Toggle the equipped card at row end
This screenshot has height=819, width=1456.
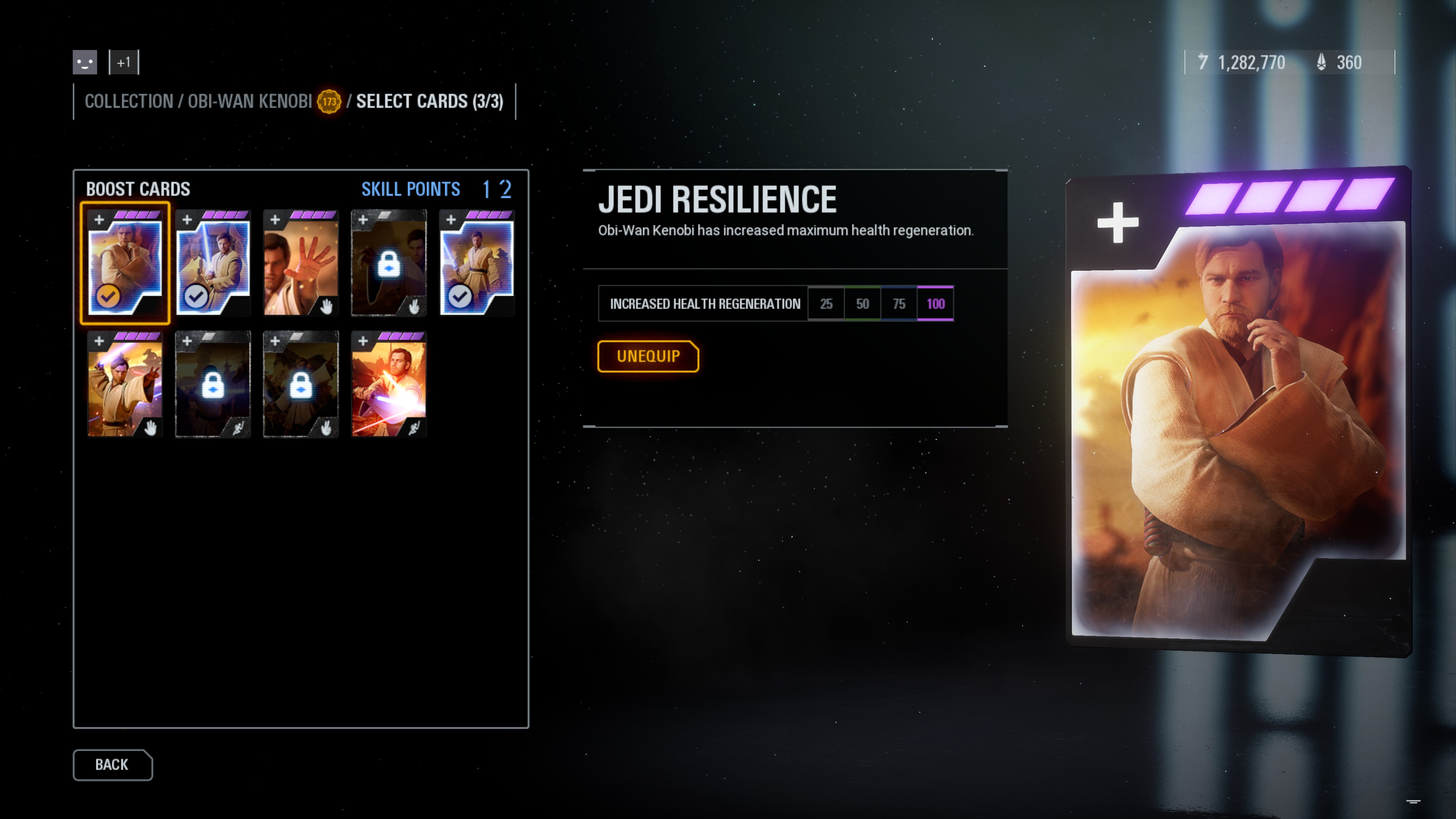point(460,296)
